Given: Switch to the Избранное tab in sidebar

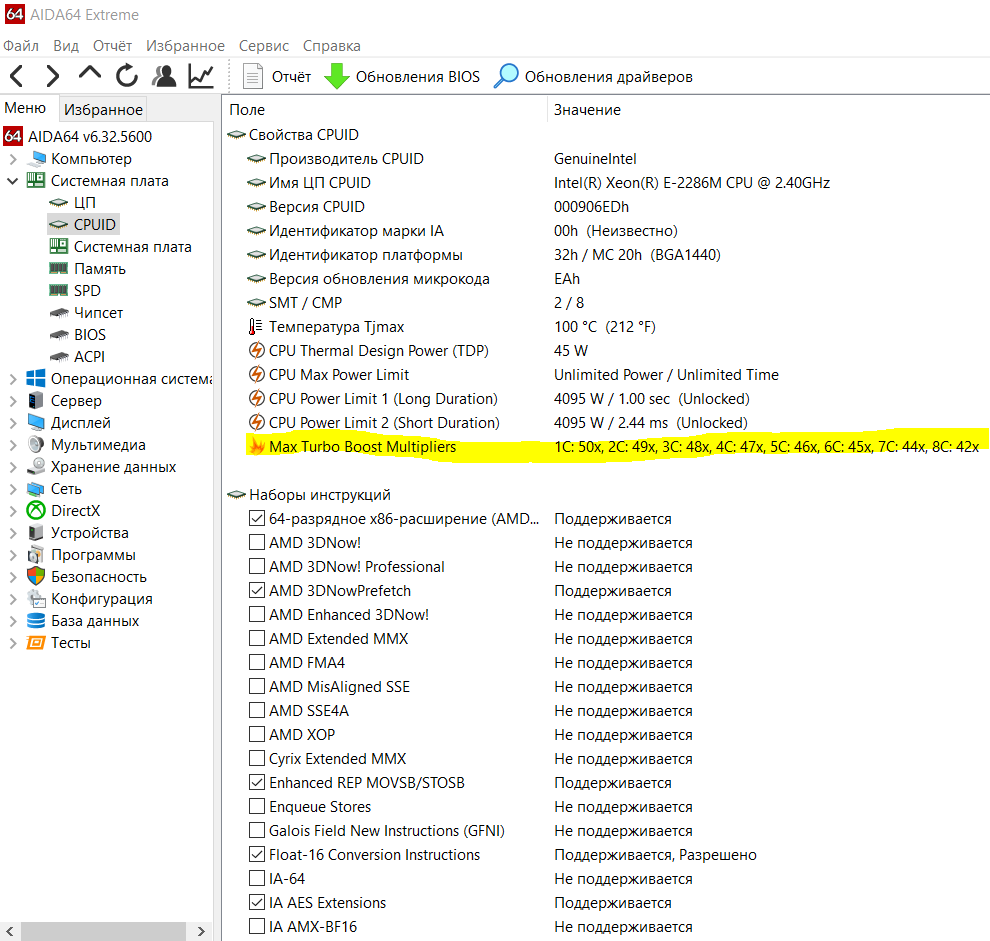Looking at the screenshot, I should 104,109.
